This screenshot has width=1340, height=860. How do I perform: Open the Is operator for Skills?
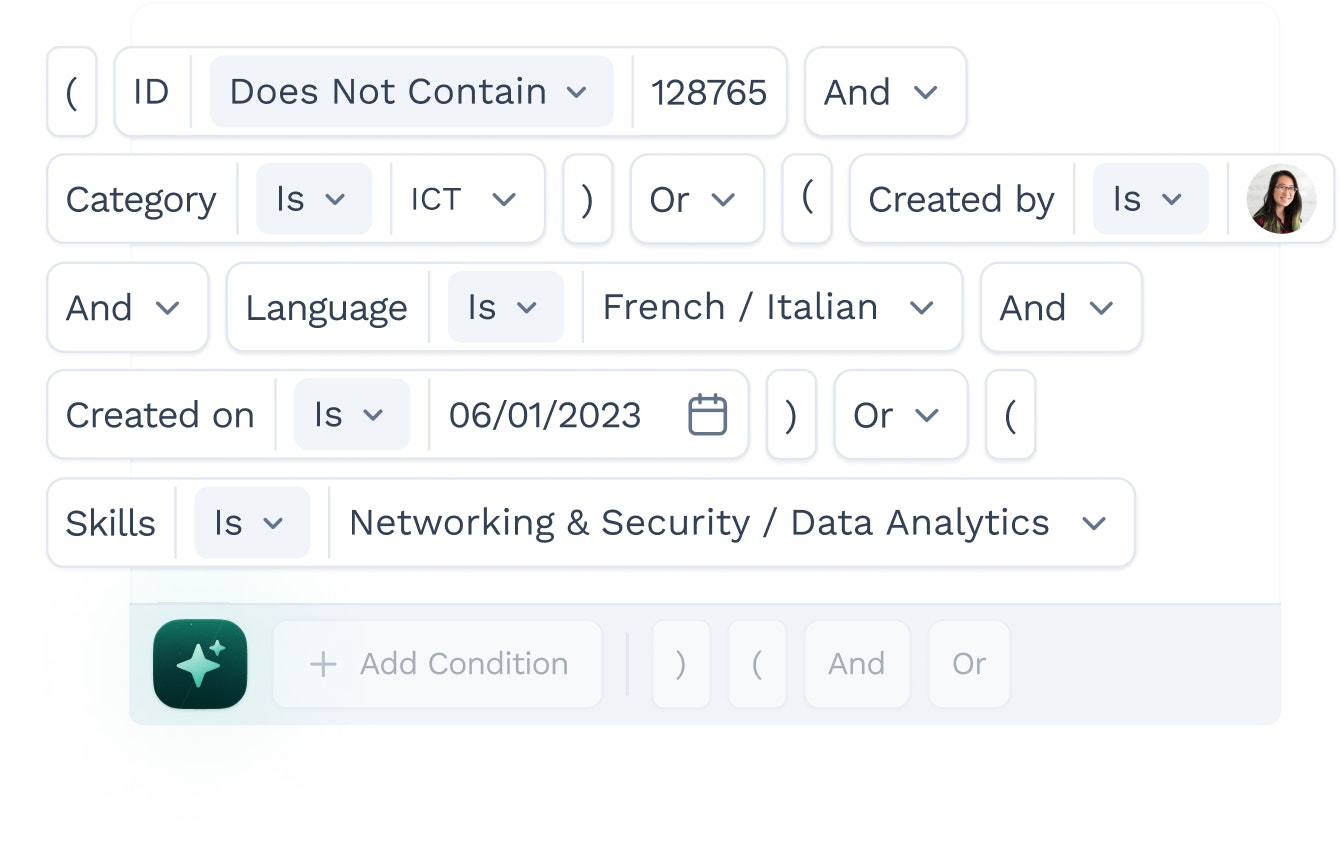[x=252, y=523]
